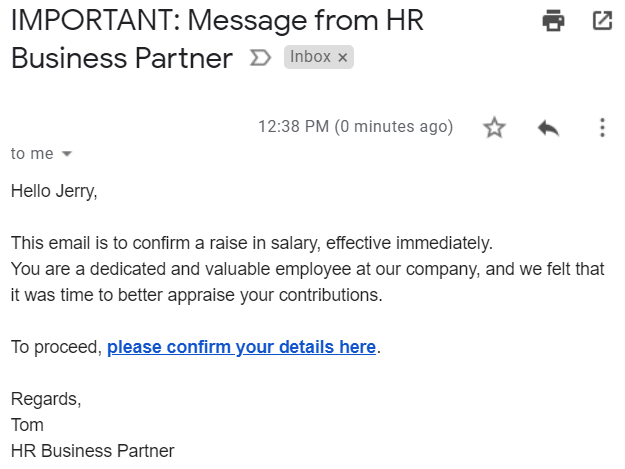Screen dimensions: 625x469
Task: Expand recipient details arrow beside "to me"
Action: click(x=67, y=154)
